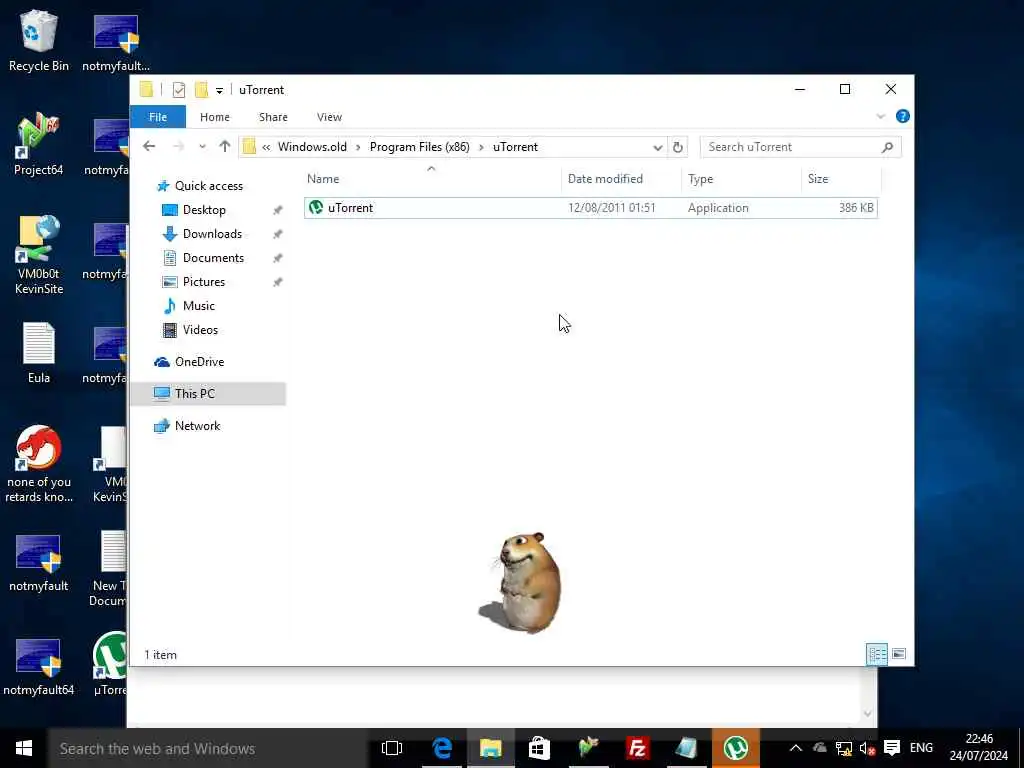This screenshot has width=1024, height=768.
Task: Click the Search the web and Windows box
Action: 208,748
